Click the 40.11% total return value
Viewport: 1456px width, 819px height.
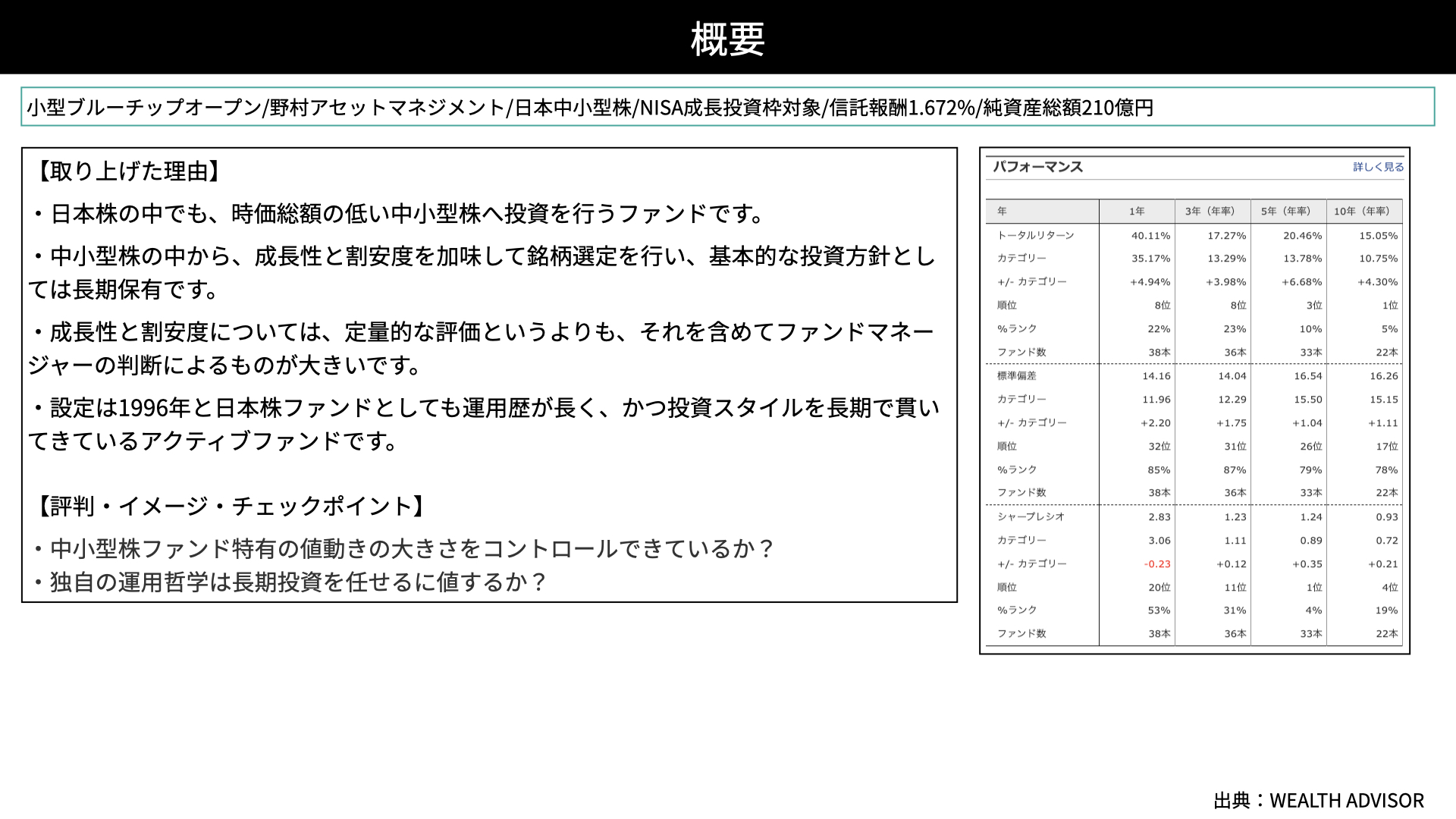(x=1151, y=236)
